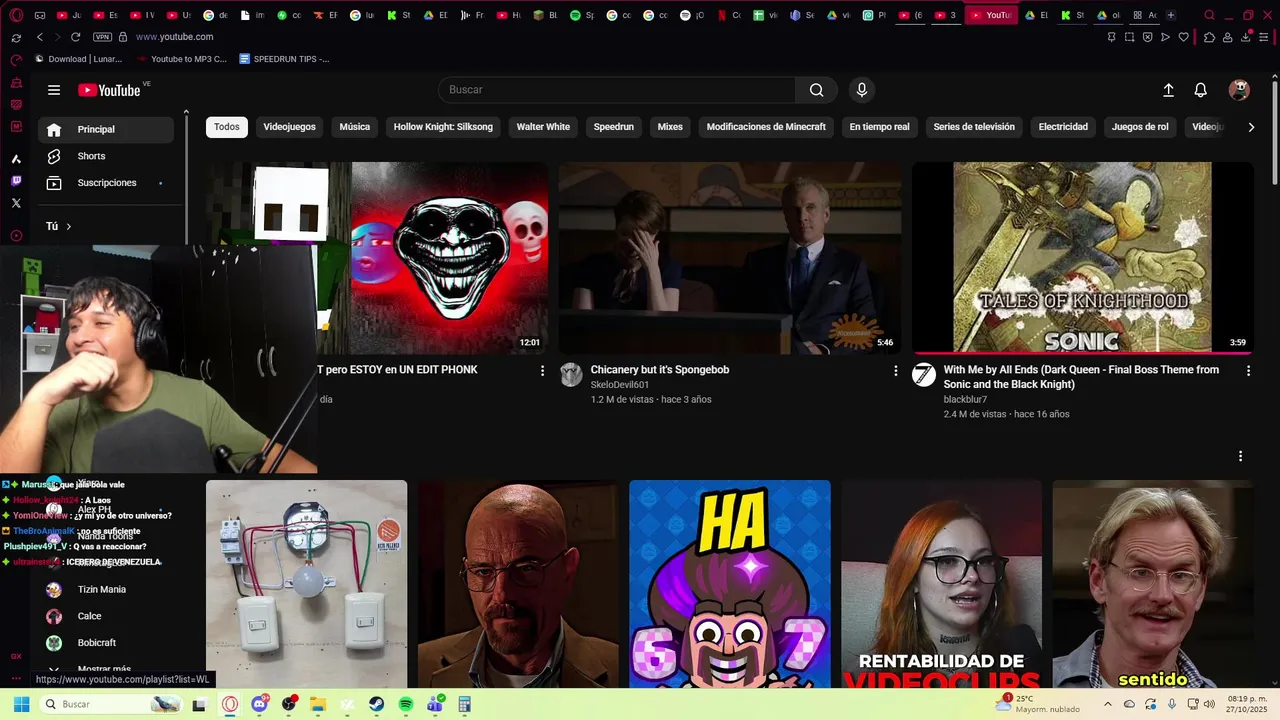
Task: Open blackblur7 channel avatar
Action: click(924, 375)
